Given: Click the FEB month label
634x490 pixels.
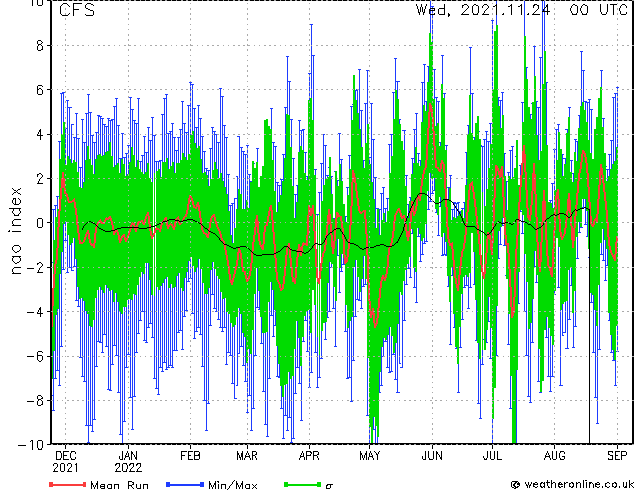Looking at the screenshot, I should 190,456.
